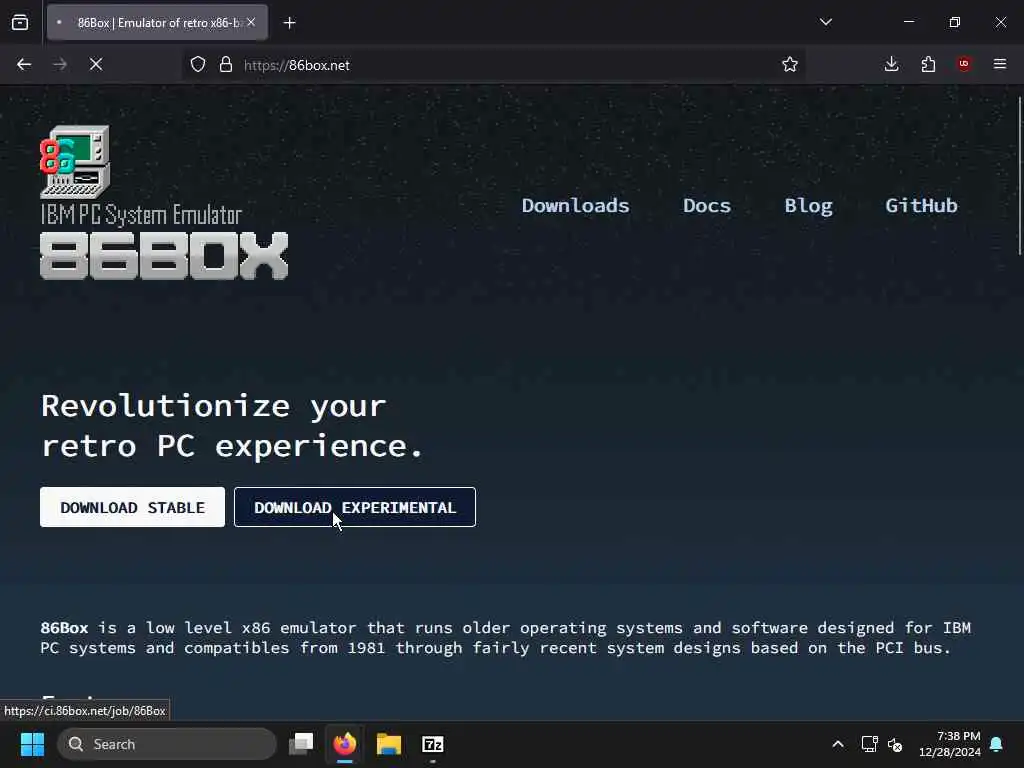The height and width of the screenshot is (768, 1024).
Task: Go back to previous page
Action: pyautogui.click(x=24, y=65)
